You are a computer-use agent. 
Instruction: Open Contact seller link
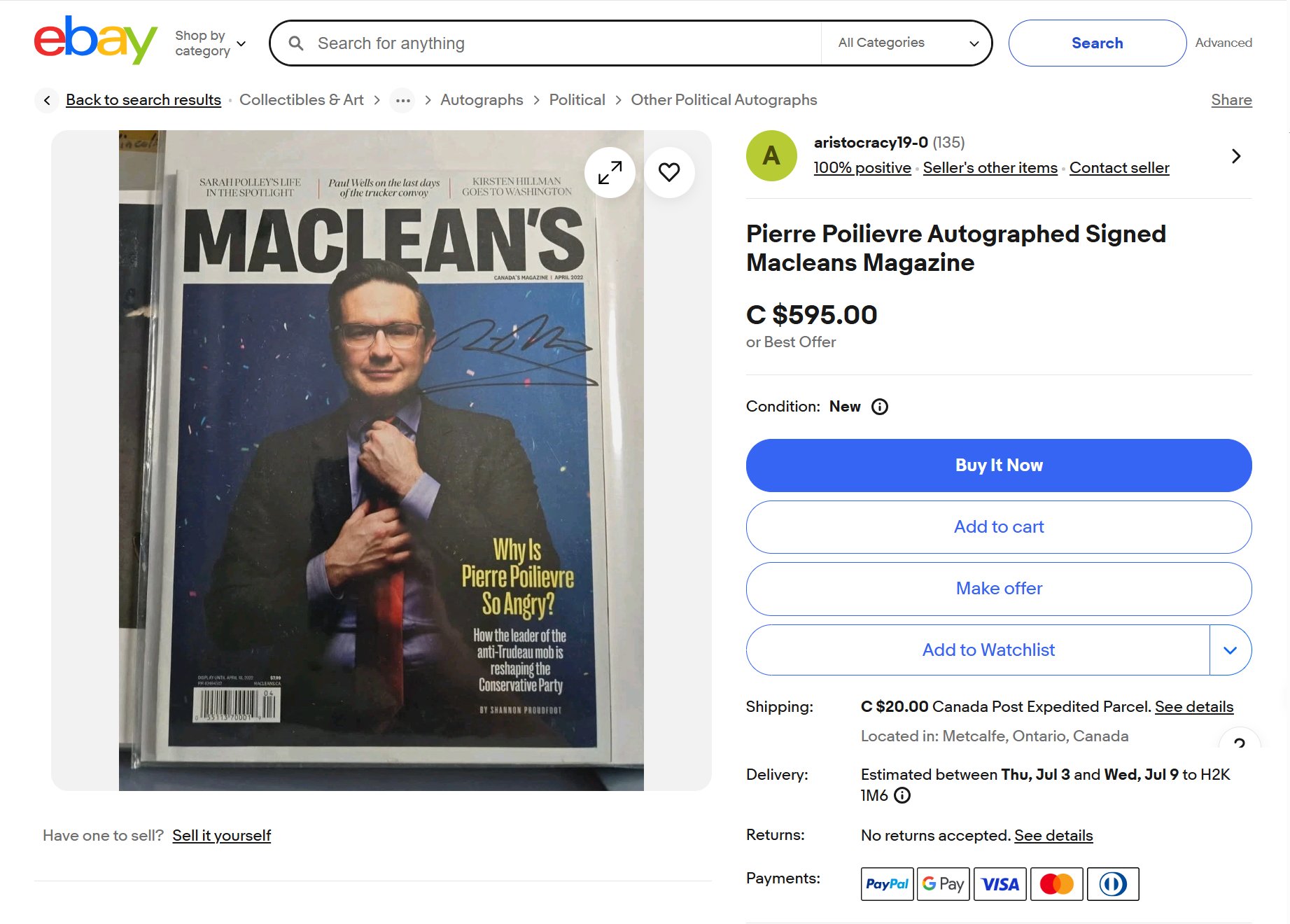[x=1119, y=168]
